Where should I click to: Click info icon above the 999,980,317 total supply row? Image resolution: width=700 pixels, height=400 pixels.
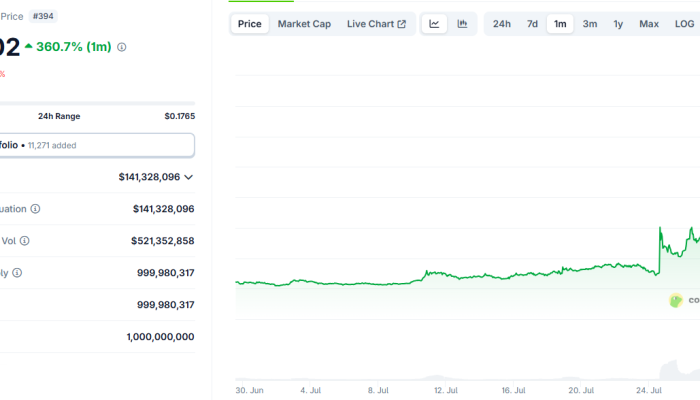(17, 273)
